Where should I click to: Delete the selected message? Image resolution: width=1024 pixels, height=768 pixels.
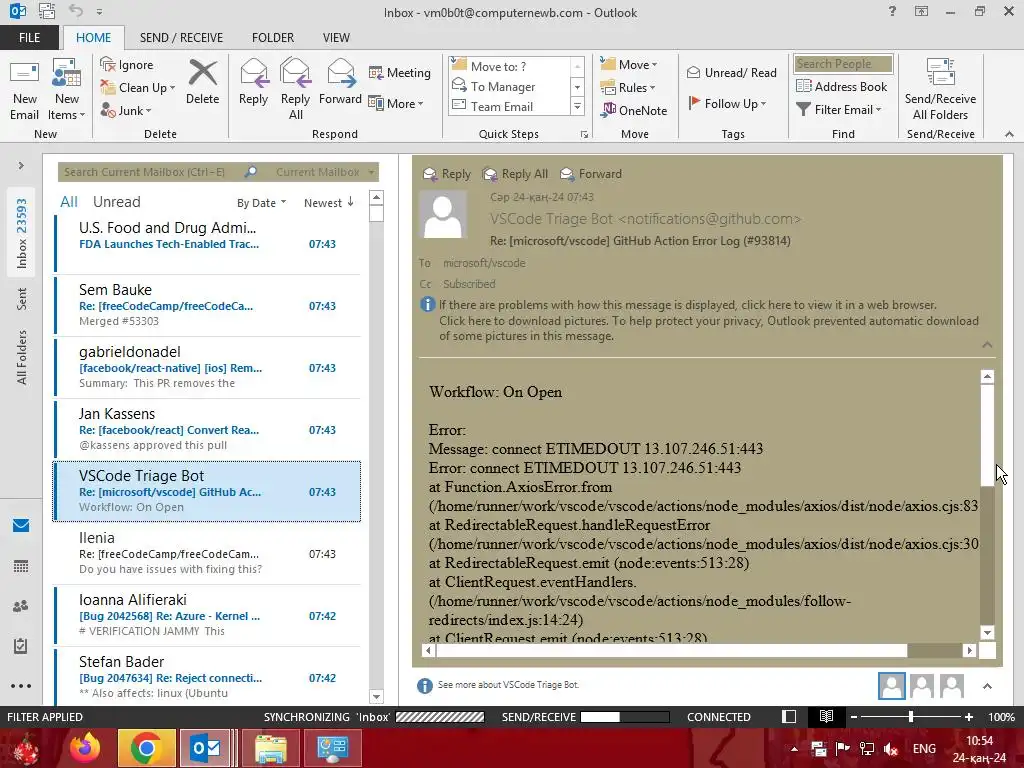(202, 82)
